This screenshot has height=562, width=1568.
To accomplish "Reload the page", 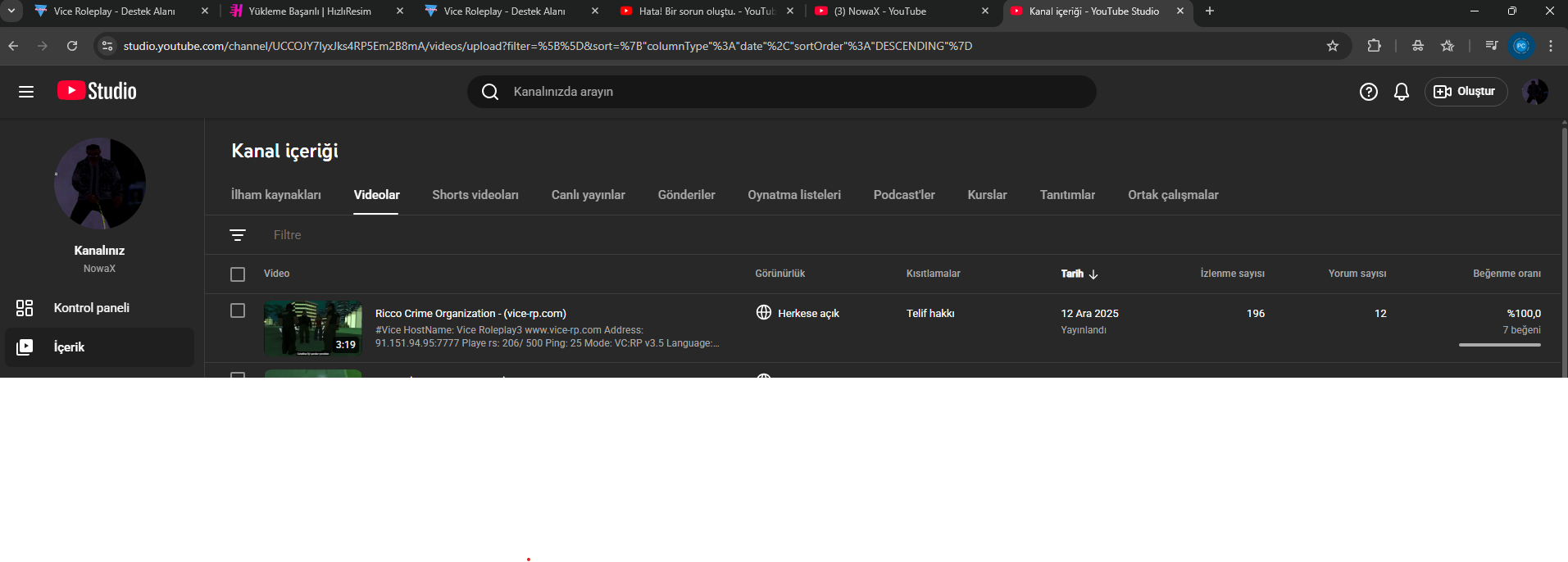I will click(72, 46).
